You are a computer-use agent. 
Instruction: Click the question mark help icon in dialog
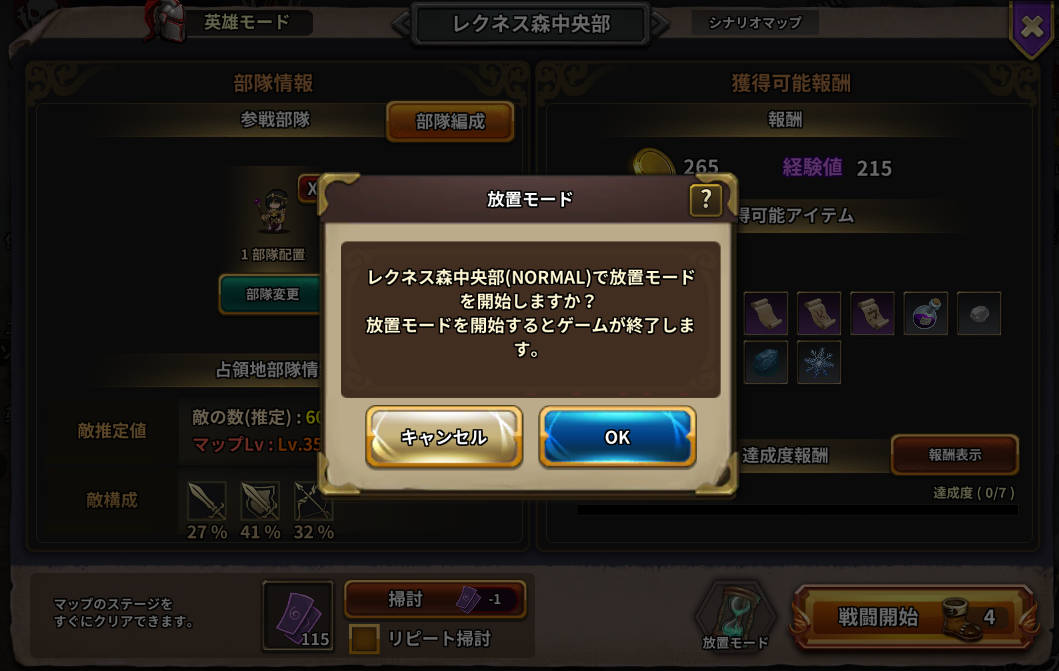tap(705, 199)
